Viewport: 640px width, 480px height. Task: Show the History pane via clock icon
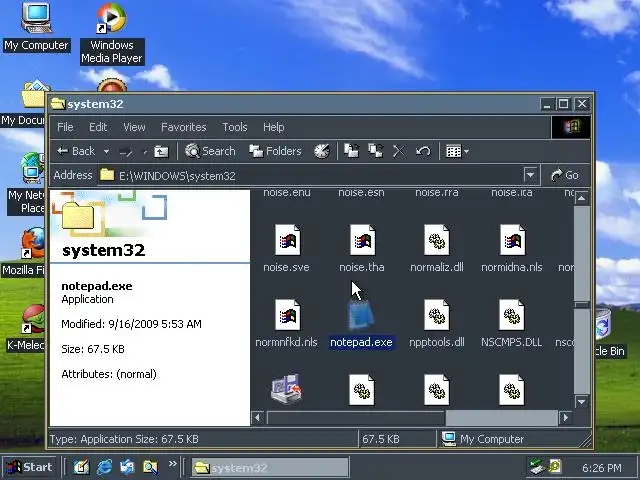click(x=322, y=151)
